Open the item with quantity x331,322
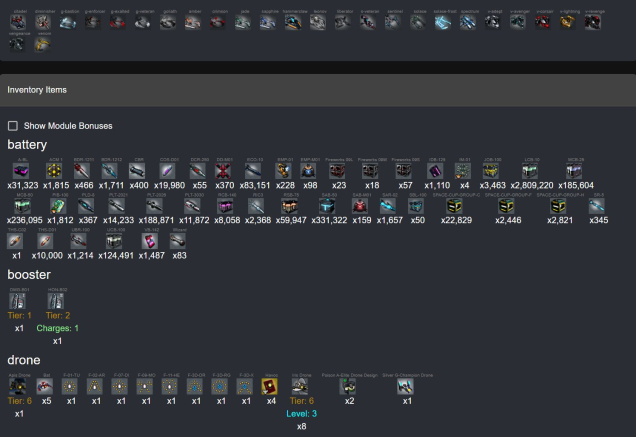The image size is (636, 437). (329, 206)
